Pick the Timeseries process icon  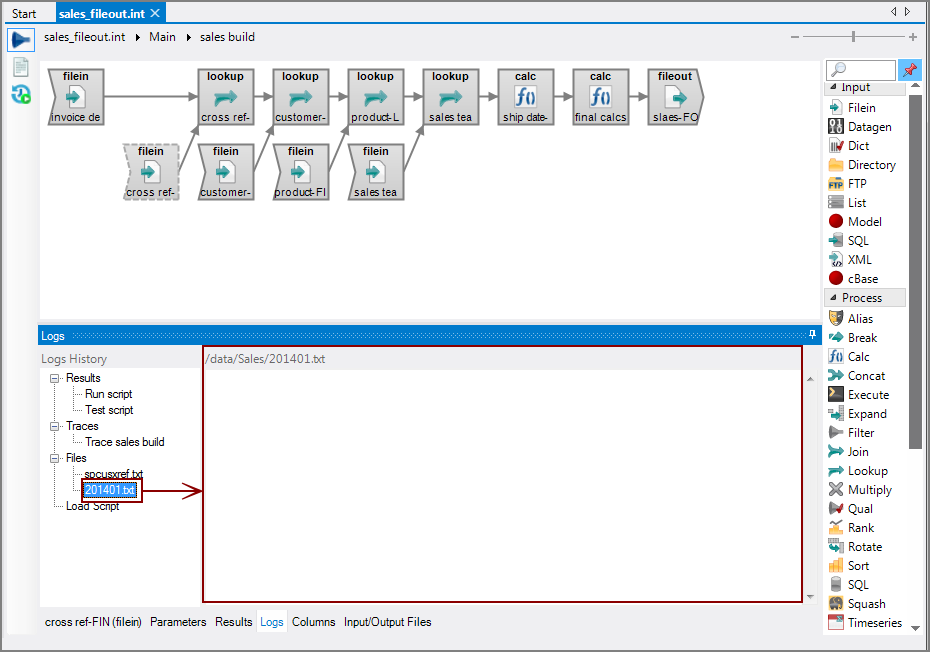click(x=836, y=623)
